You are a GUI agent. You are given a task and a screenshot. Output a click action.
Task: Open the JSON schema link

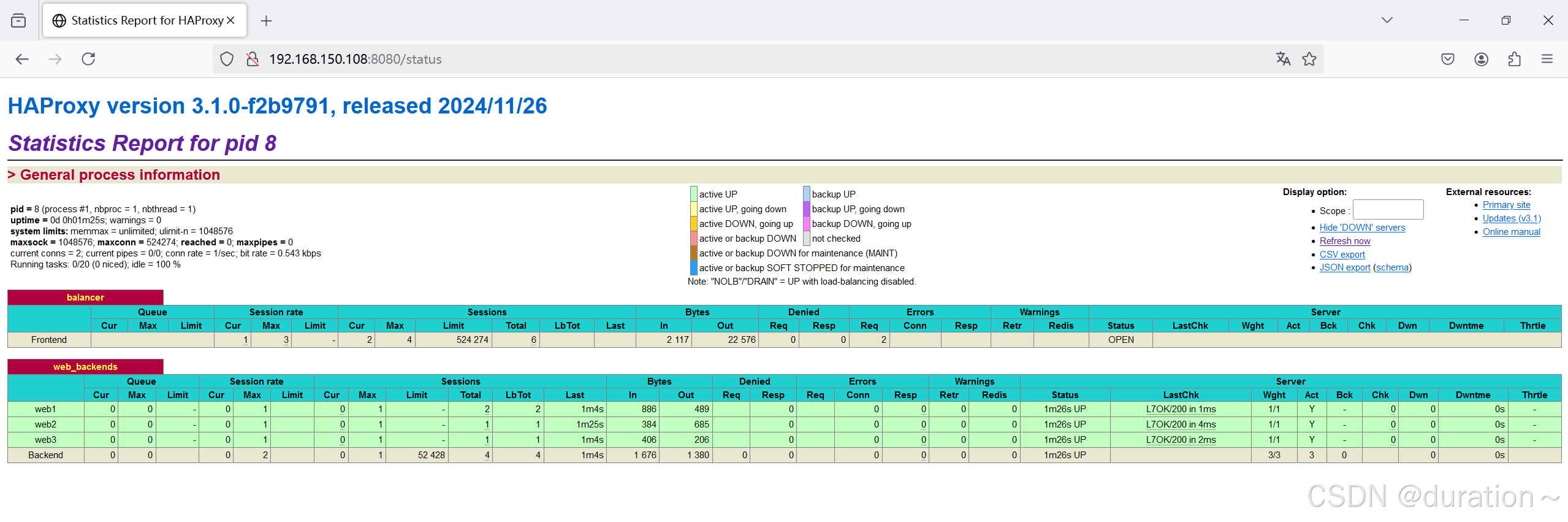[1392, 267]
